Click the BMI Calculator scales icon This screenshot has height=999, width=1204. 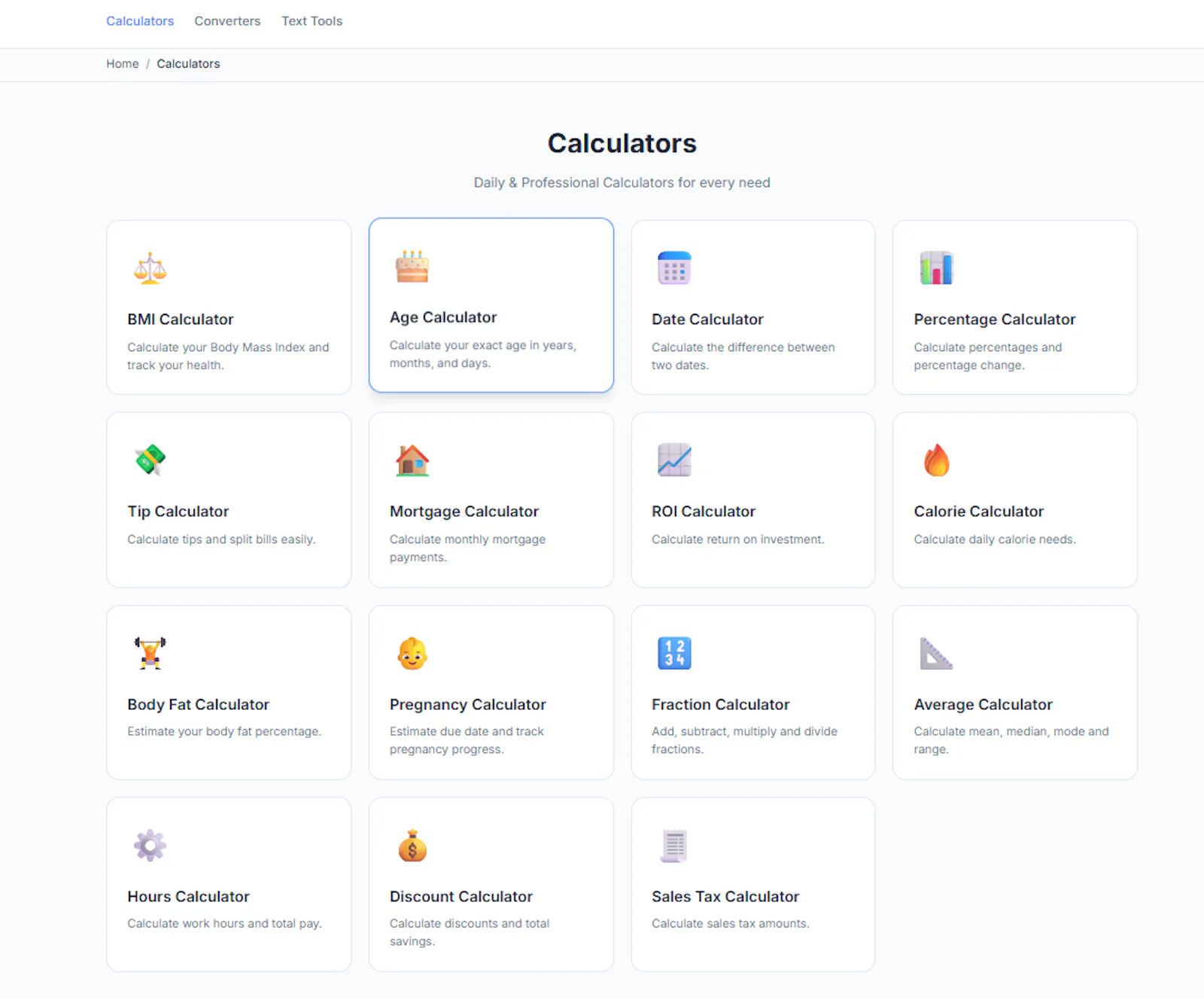[150, 268]
